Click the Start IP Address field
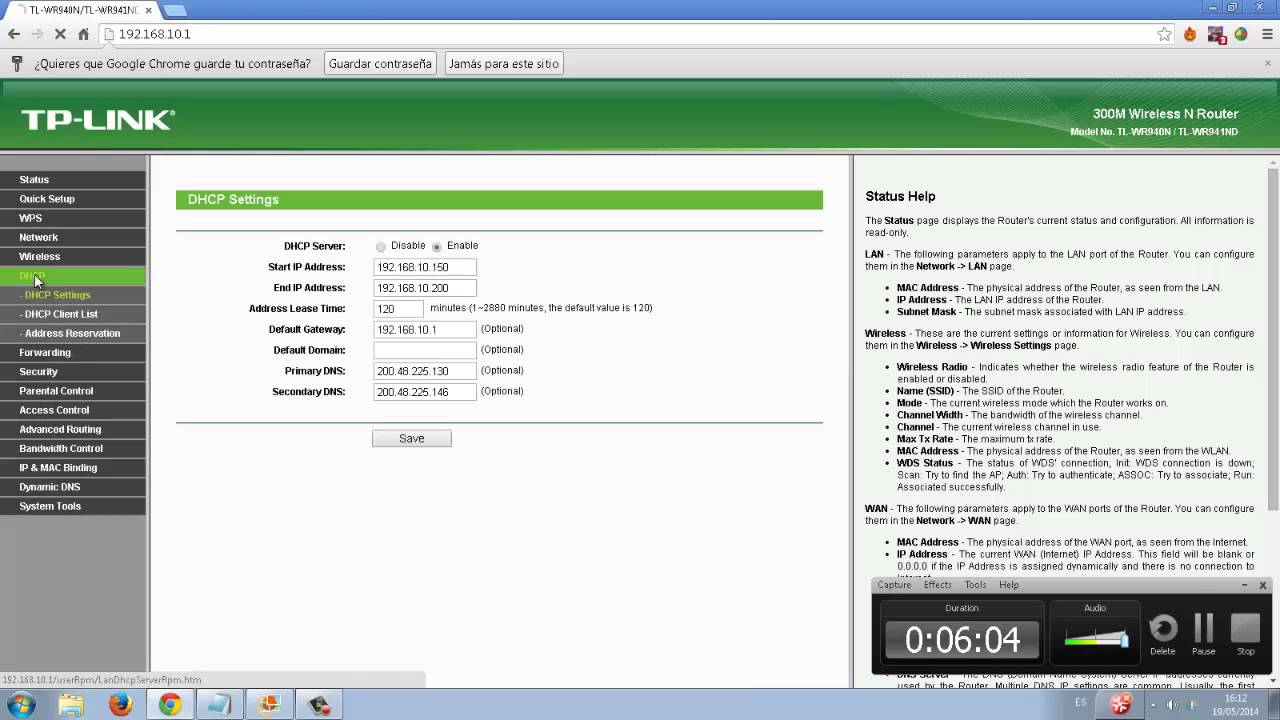The image size is (1280, 720). [x=425, y=267]
